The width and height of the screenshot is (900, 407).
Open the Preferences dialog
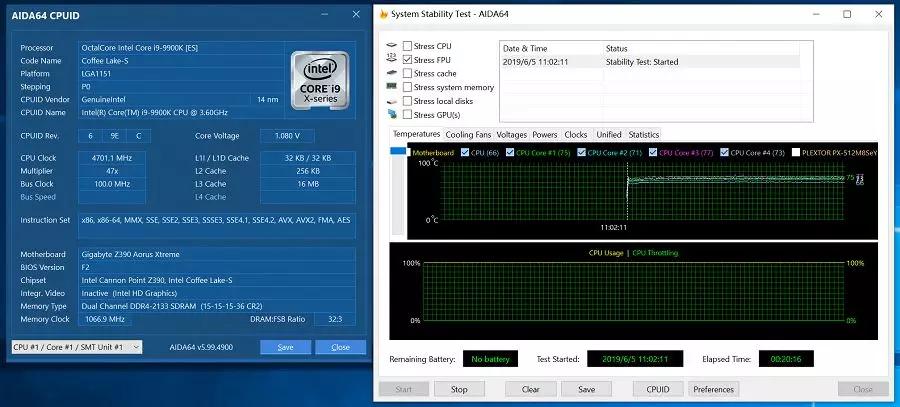point(713,389)
